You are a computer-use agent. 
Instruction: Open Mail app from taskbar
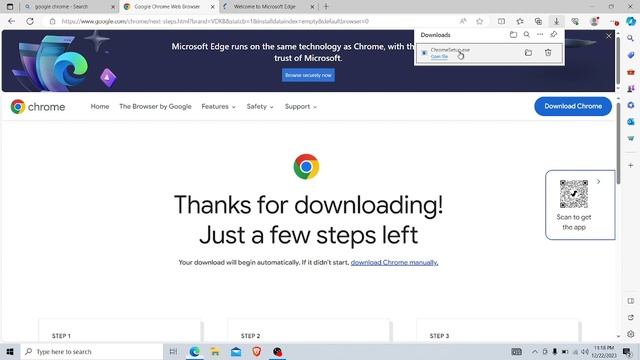236,351
